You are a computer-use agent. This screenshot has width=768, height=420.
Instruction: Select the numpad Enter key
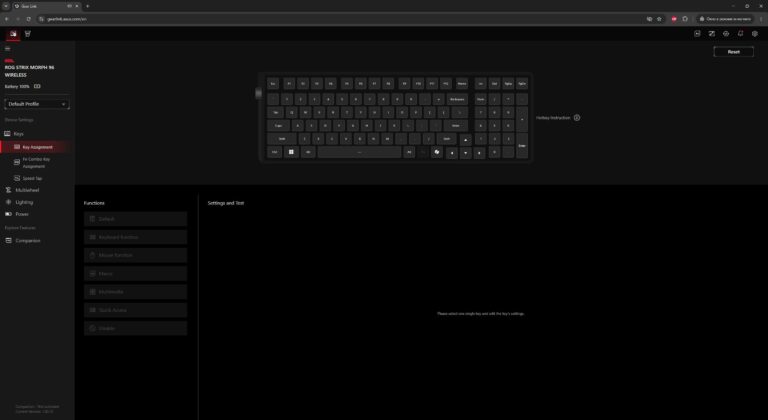tap(522, 146)
